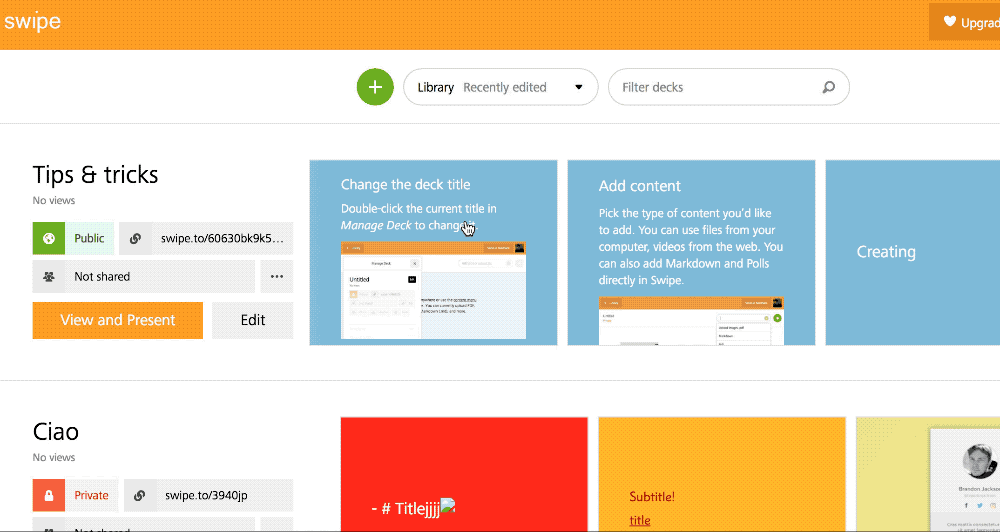Open the three-dots more options menu

(277, 276)
